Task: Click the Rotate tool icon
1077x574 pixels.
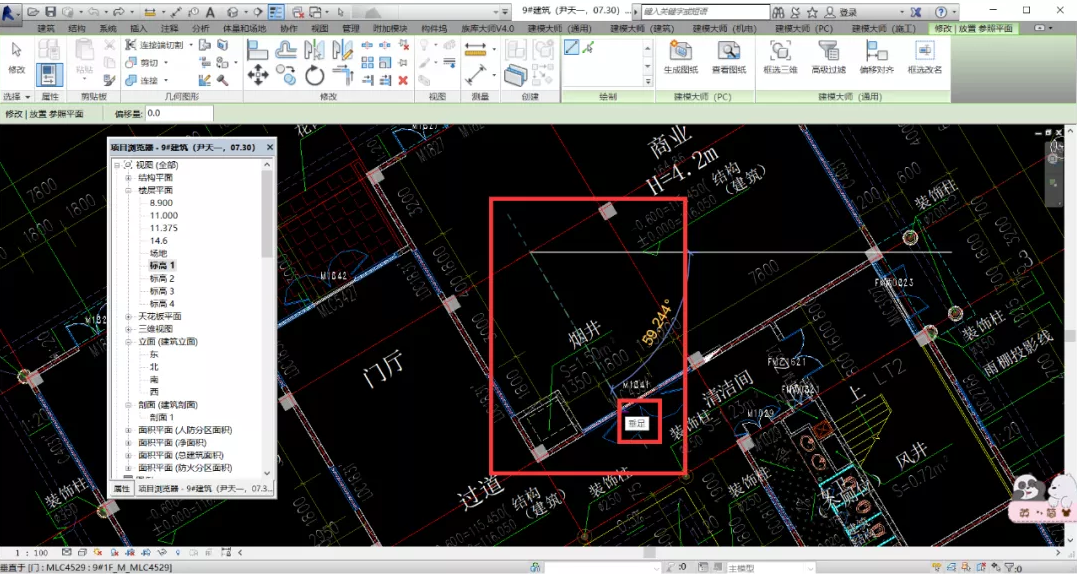Action: [314, 76]
